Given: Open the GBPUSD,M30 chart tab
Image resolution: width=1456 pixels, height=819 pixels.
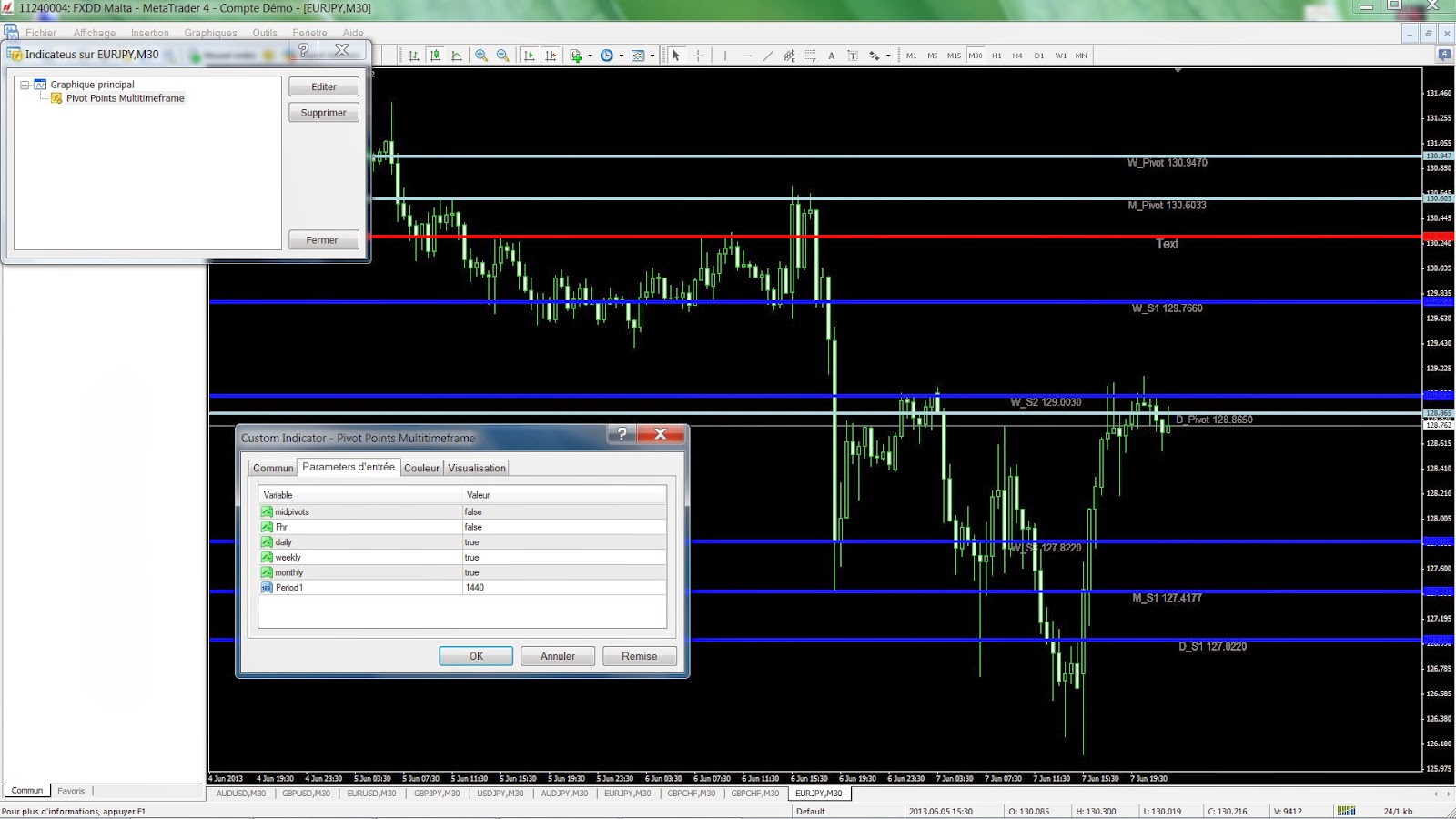Looking at the screenshot, I should point(306,794).
